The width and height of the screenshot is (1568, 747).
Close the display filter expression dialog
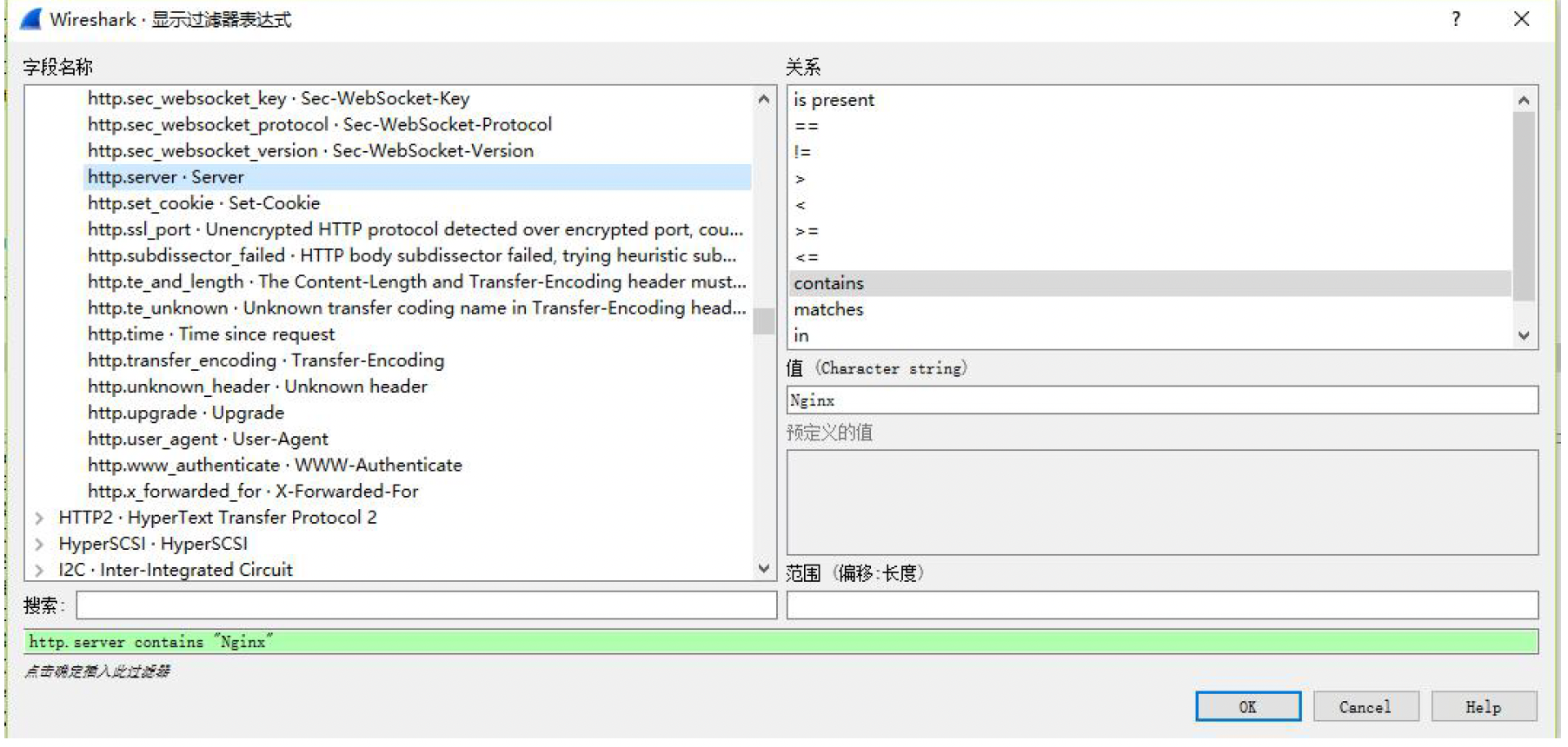coord(1521,19)
